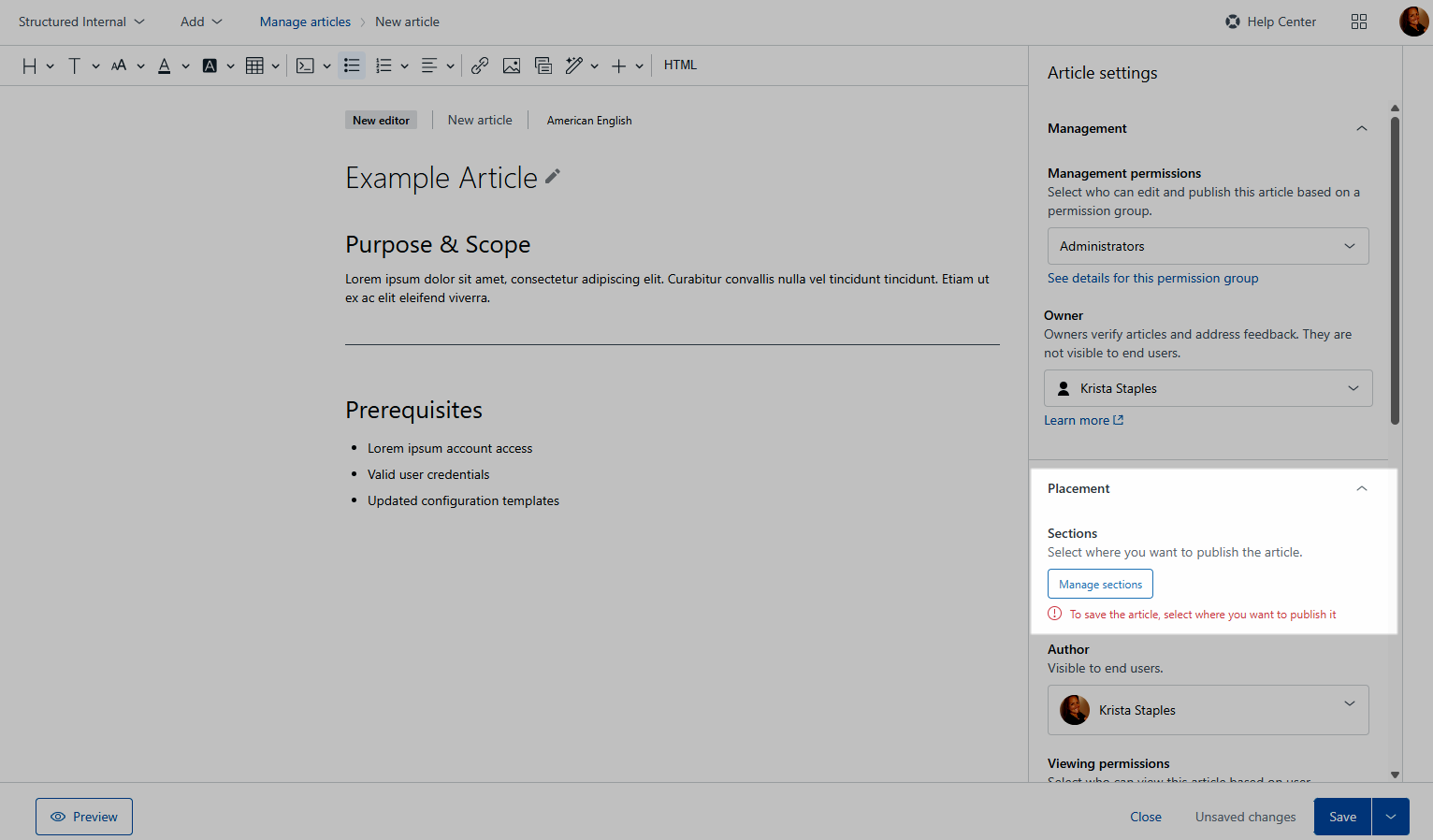
Task: Click the numbered list icon
Action: point(384,65)
